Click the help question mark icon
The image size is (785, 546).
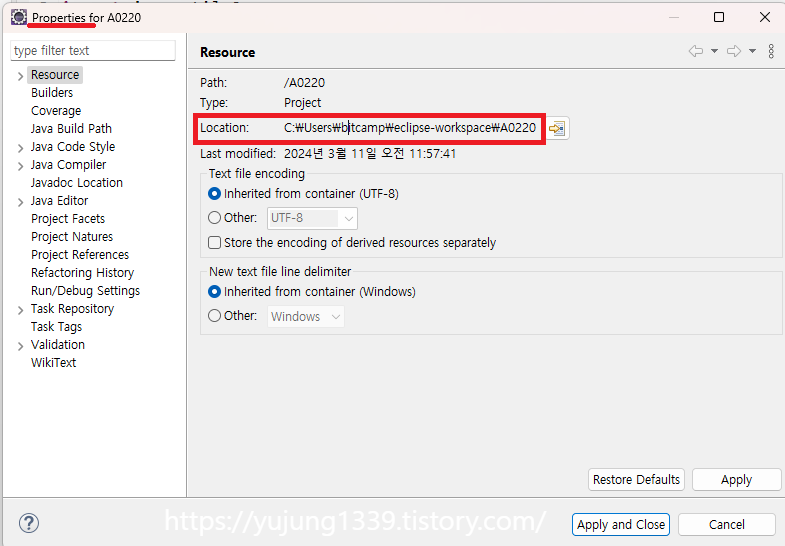pyautogui.click(x=29, y=523)
